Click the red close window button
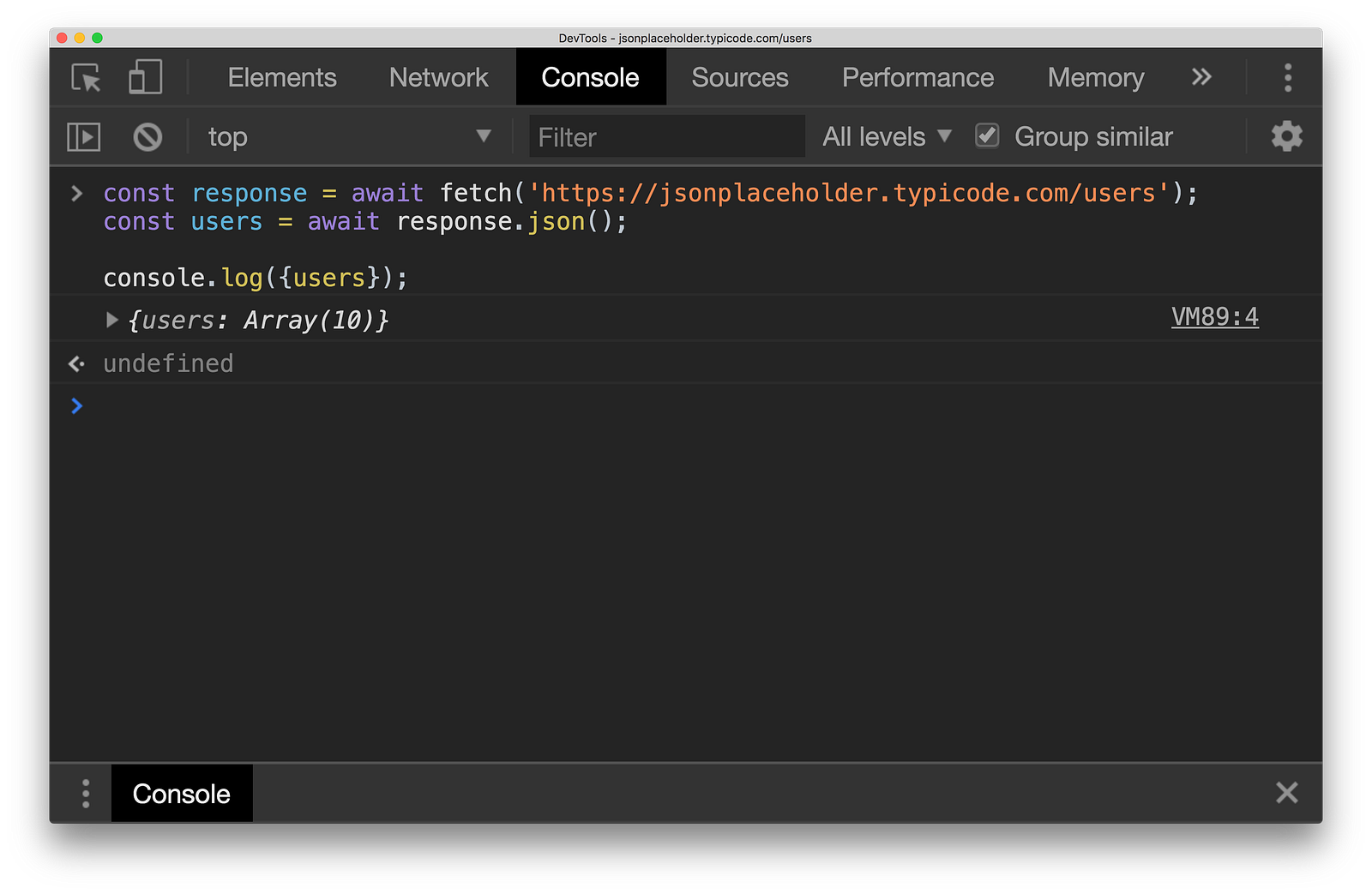This screenshot has height=894, width=1372. point(62,38)
